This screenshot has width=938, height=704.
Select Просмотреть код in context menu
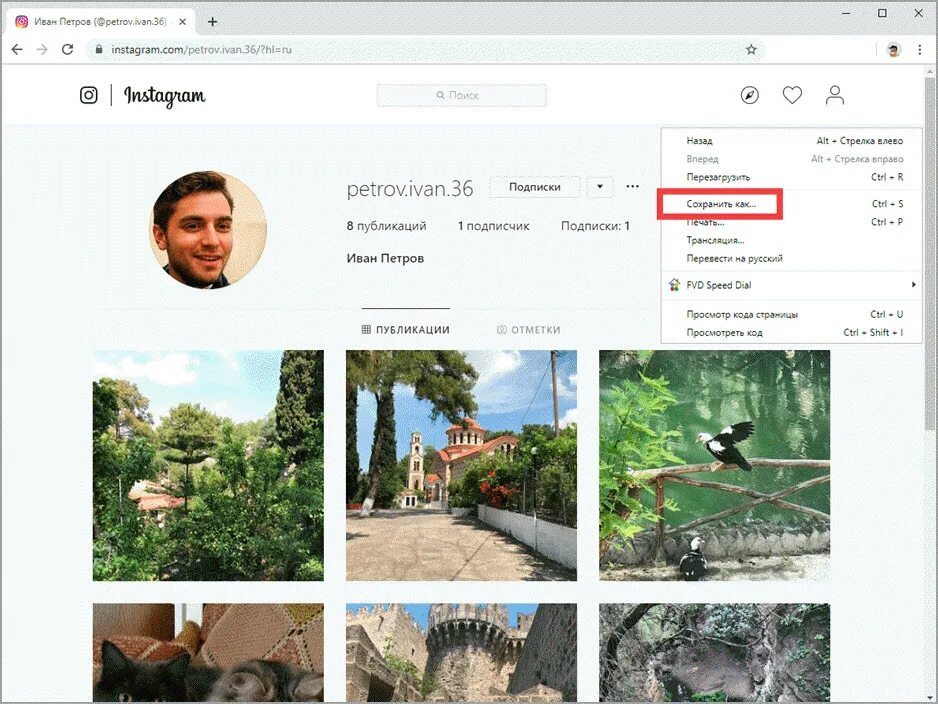tap(791, 333)
